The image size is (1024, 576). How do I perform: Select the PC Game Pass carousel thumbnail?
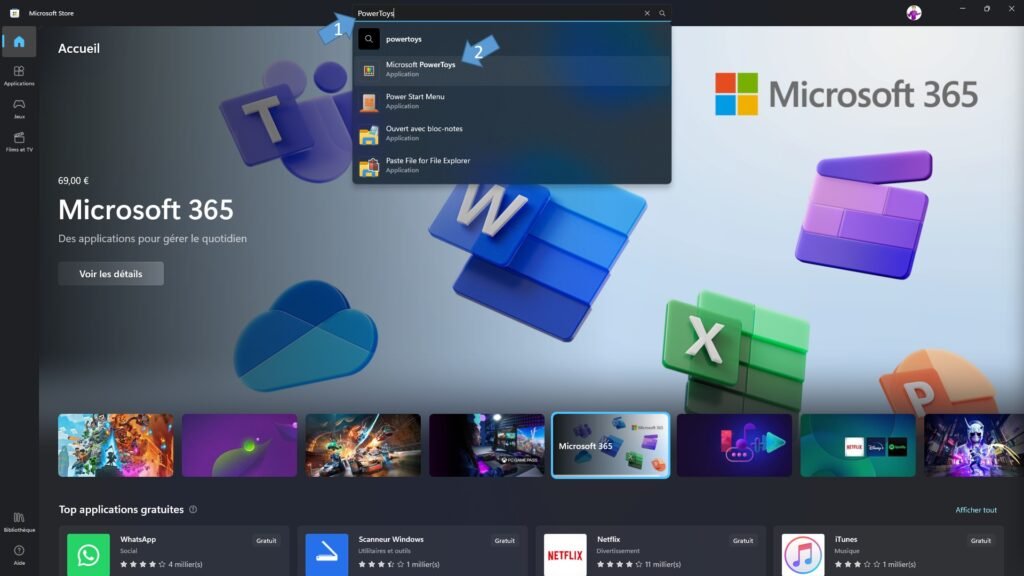(x=487, y=445)
